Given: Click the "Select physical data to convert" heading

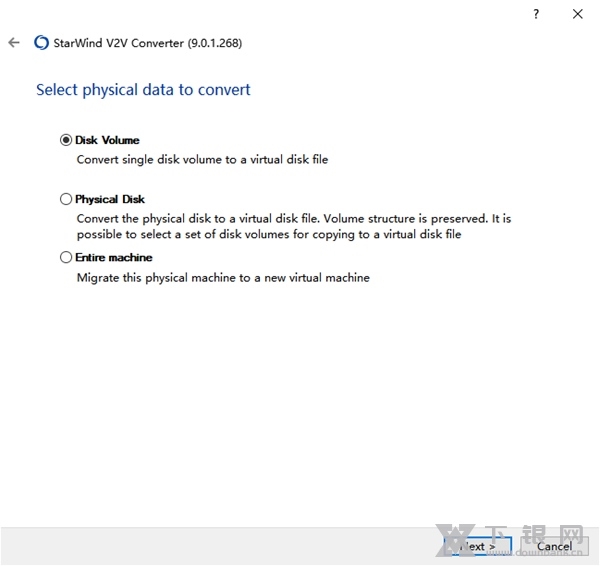Looking at the screenshot, I should [143, 90].
